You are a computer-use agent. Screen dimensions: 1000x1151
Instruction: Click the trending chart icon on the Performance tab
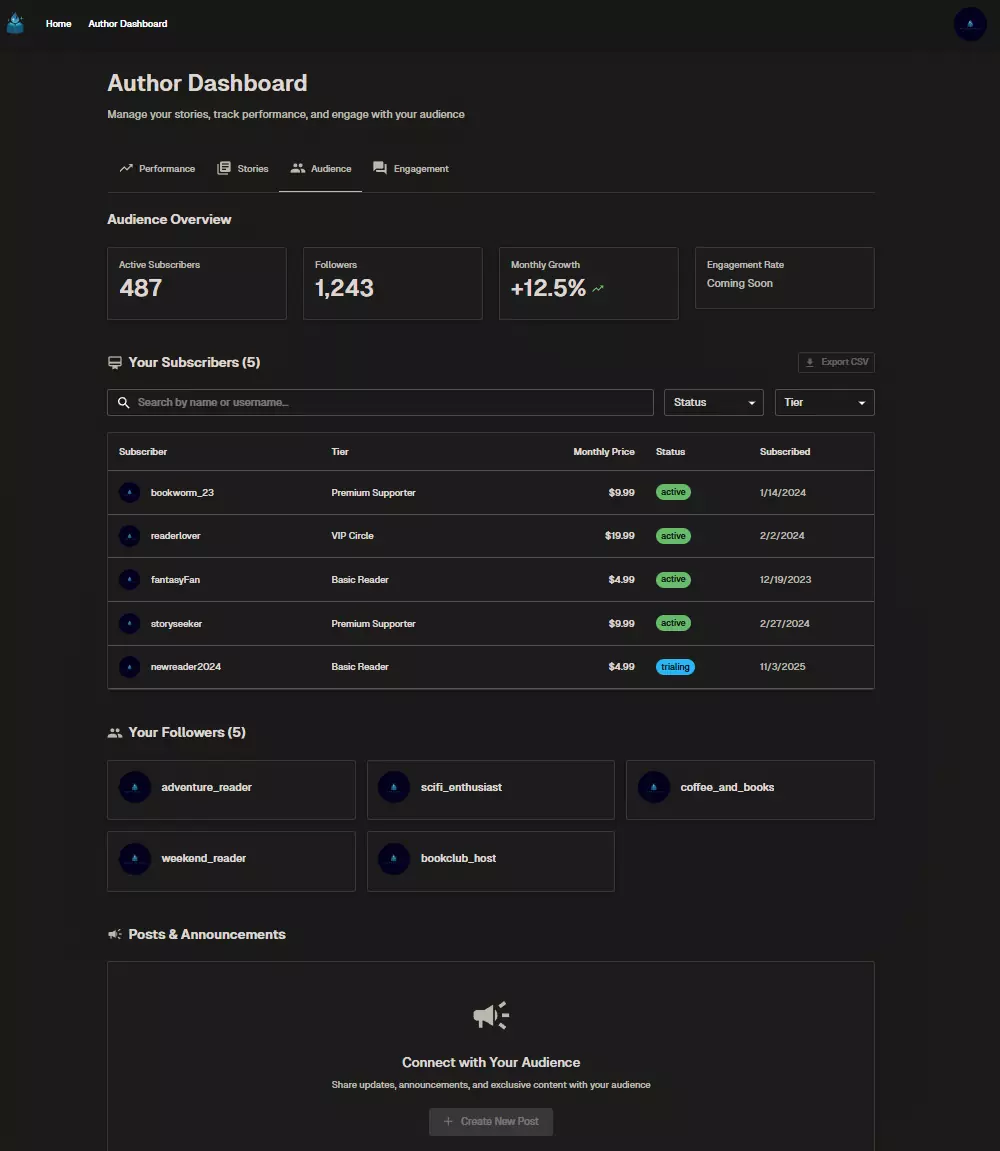tap(127, 168)
